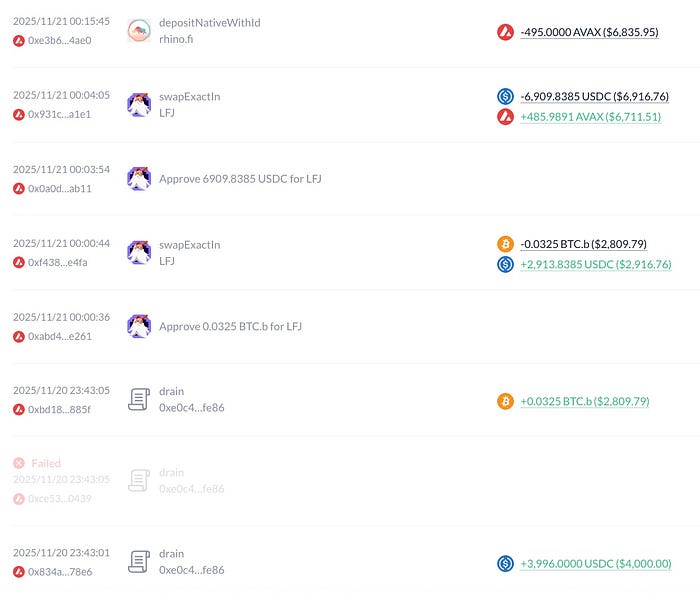Viewport: 700px width, 593px height.
Task: Click the AVAX token icon next to -495.0000 AVAX
Action: click(506, 32)
